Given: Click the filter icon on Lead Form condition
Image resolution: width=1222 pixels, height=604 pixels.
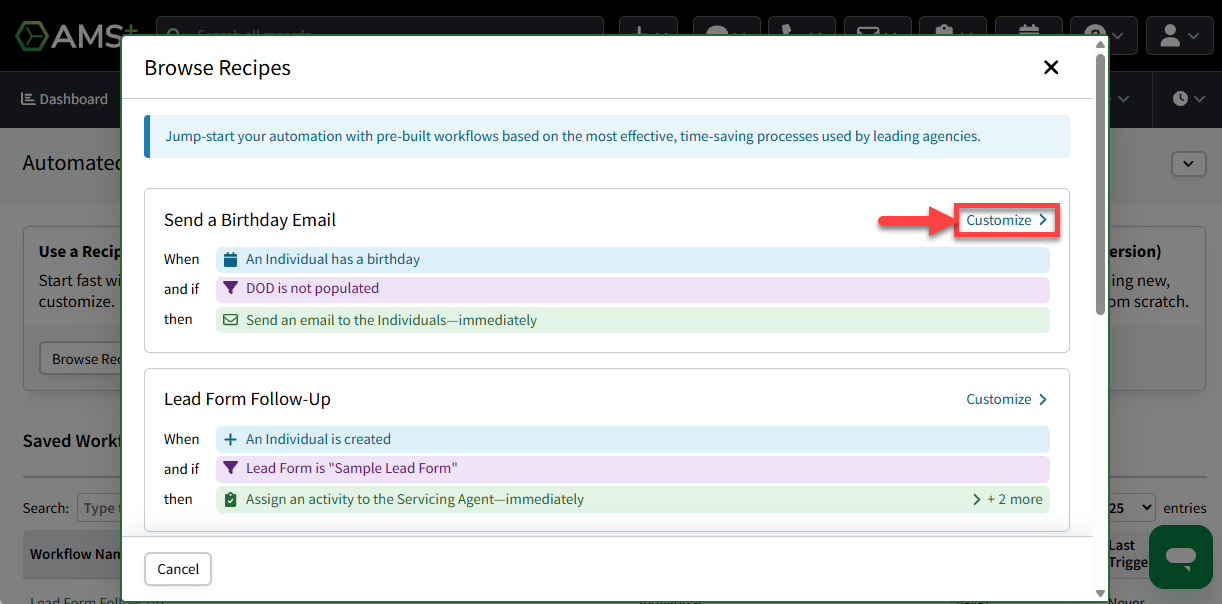Looking at the screenshot, I should 231,468.
